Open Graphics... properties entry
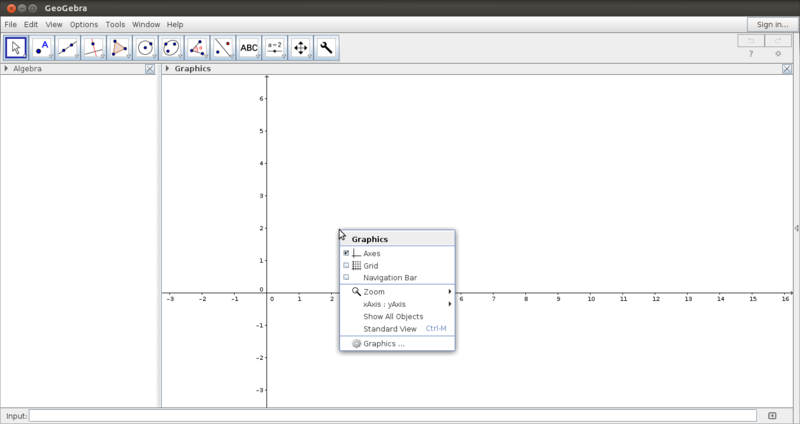800x424 pixels. click(x=397, y=344)
